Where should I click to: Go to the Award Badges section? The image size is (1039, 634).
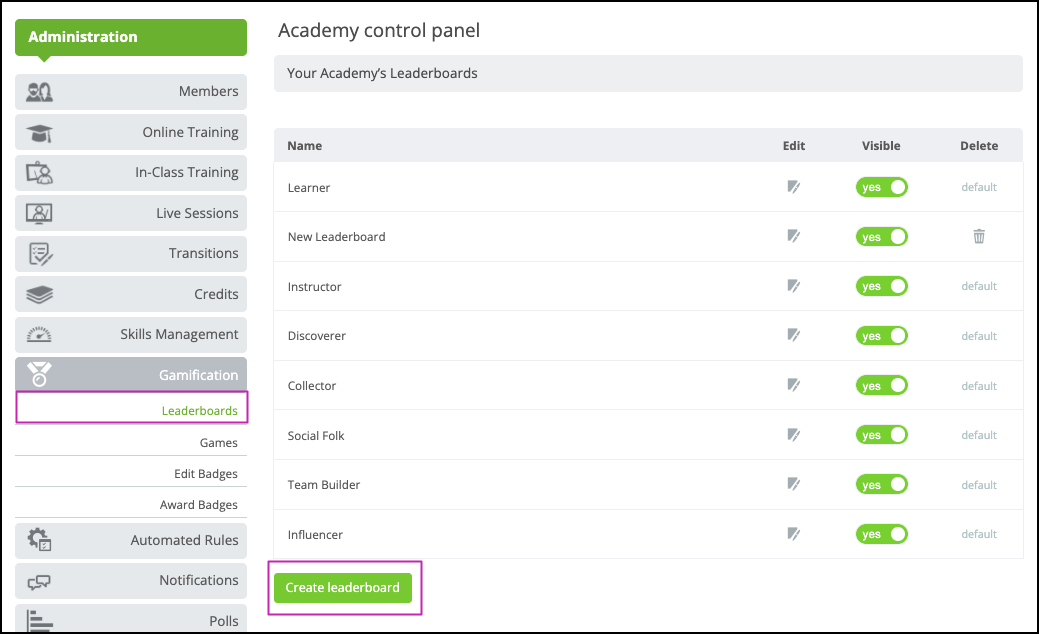click(x=198, y=504)
